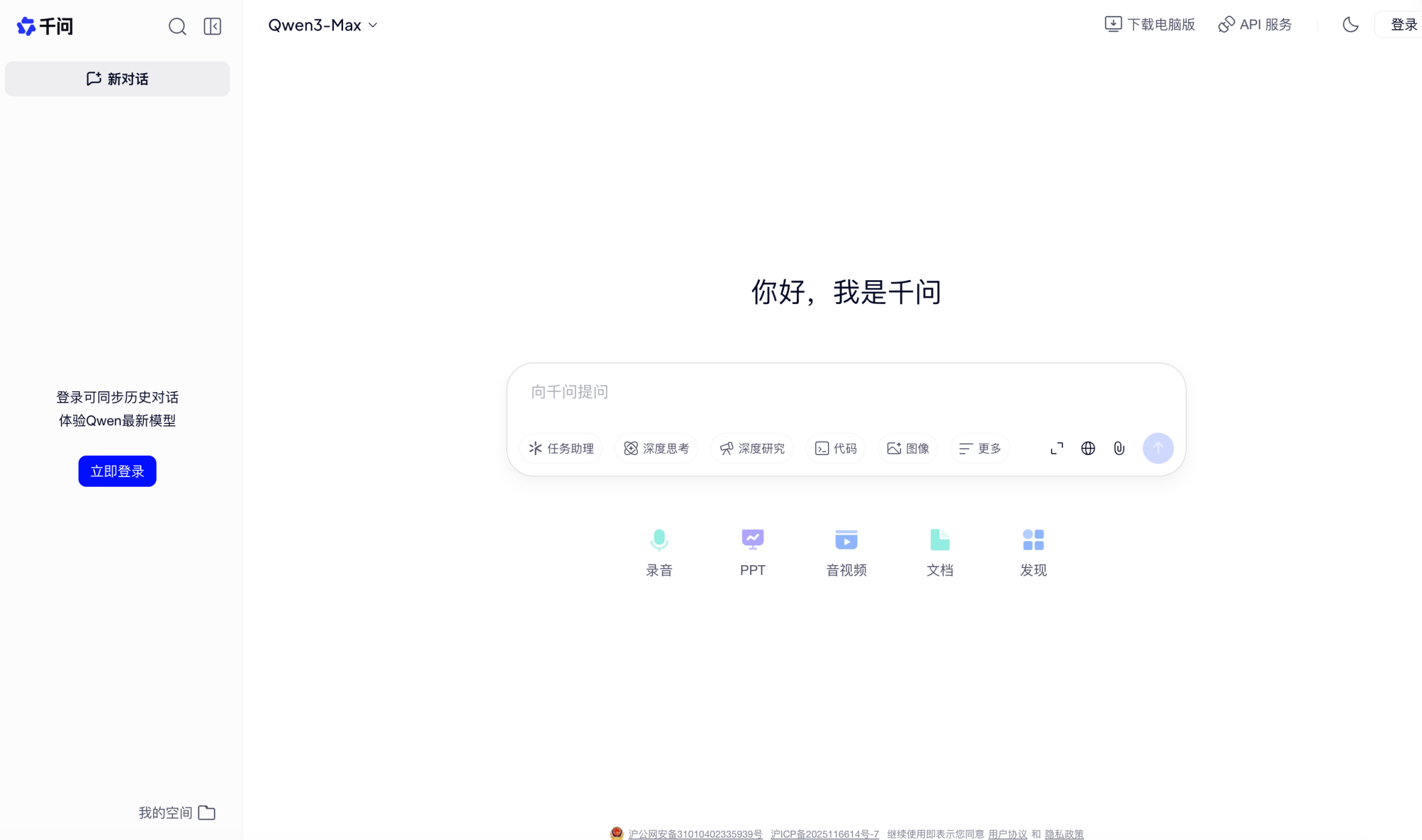Open search with the magnifier icon
Image resolution: width=1422 pixels, height=840 pixels.
click(x=177, y=26)
